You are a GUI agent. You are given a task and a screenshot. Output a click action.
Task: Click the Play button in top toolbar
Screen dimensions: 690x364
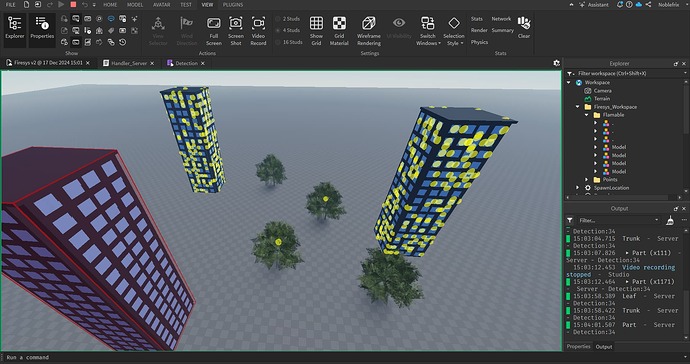[x=61, y=4]
